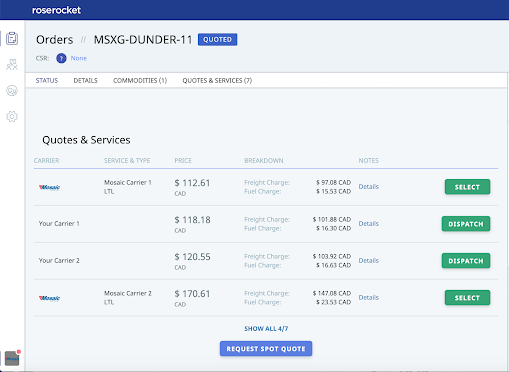Open Details for the $120.55 quote

click(x=369, y=261)
